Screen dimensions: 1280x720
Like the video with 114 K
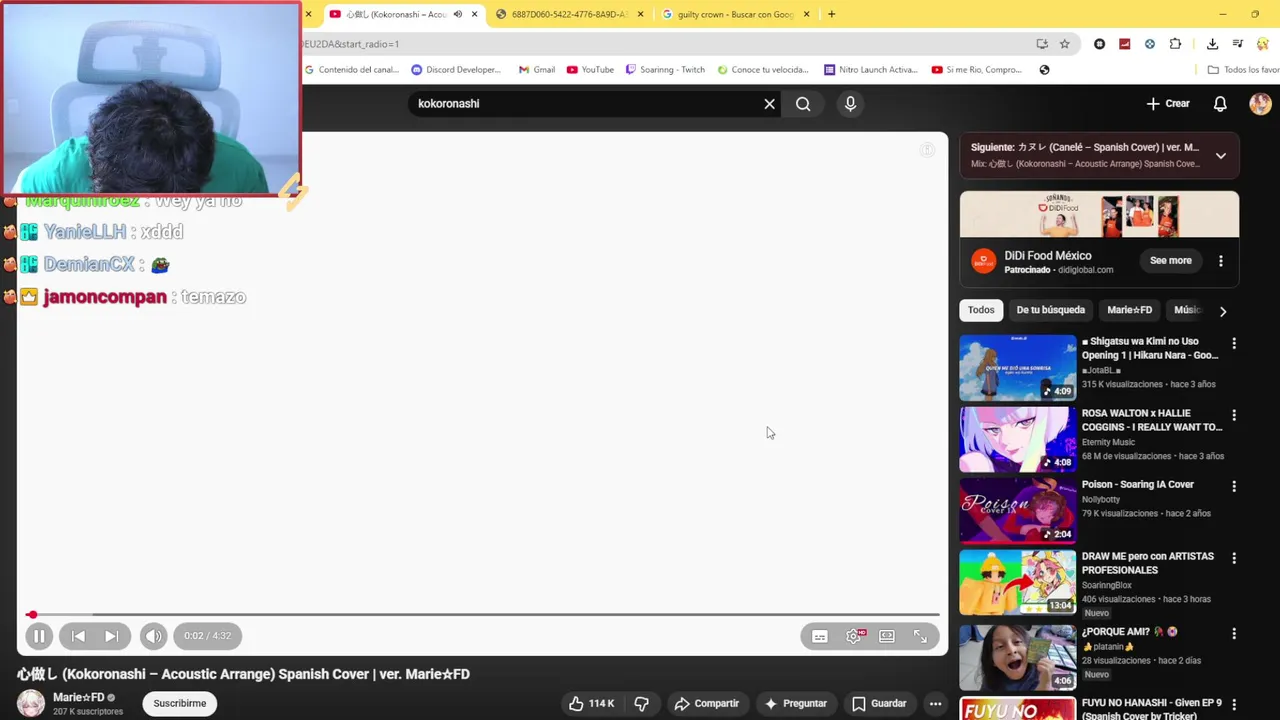click(x=591, y=704)
